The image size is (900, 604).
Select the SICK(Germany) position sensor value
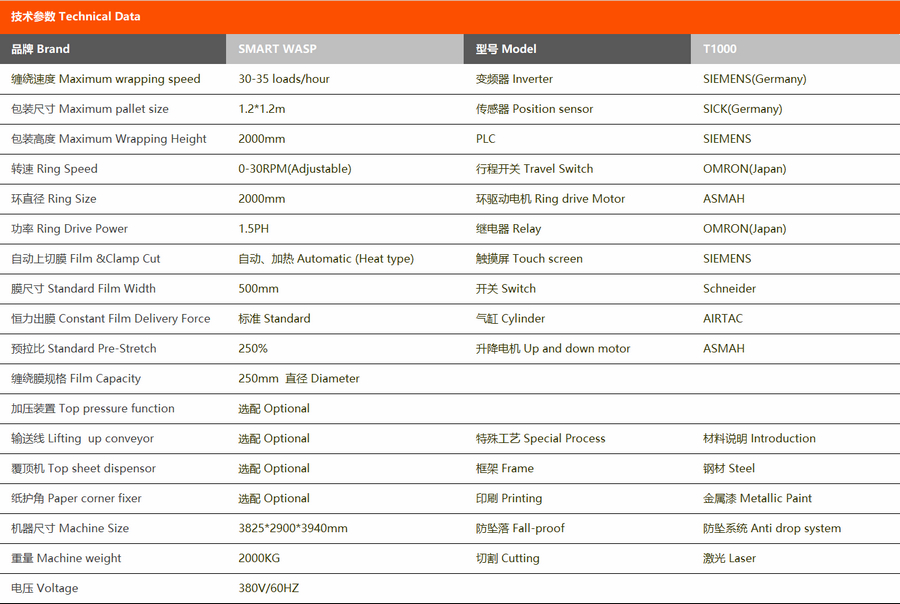[742, 109]
